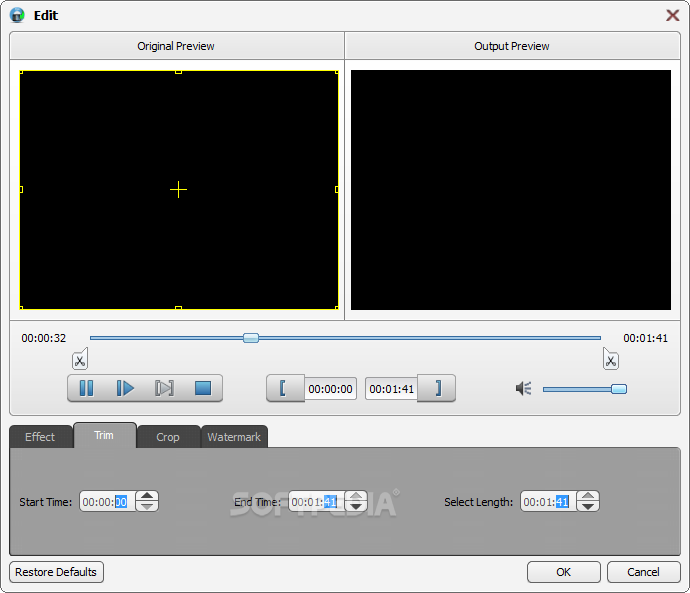Click the Start Time input field
The image size is (690, 593).
pos(107,501)
